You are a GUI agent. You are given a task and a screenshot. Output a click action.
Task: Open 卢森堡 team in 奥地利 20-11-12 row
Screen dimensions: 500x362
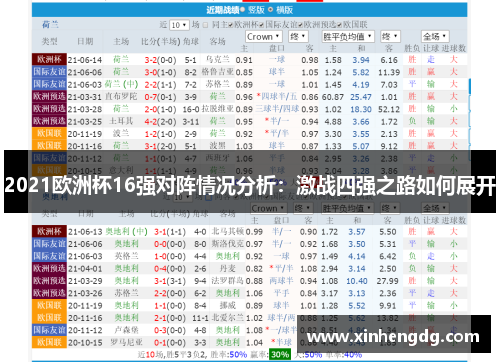click(x=126, y=330)
